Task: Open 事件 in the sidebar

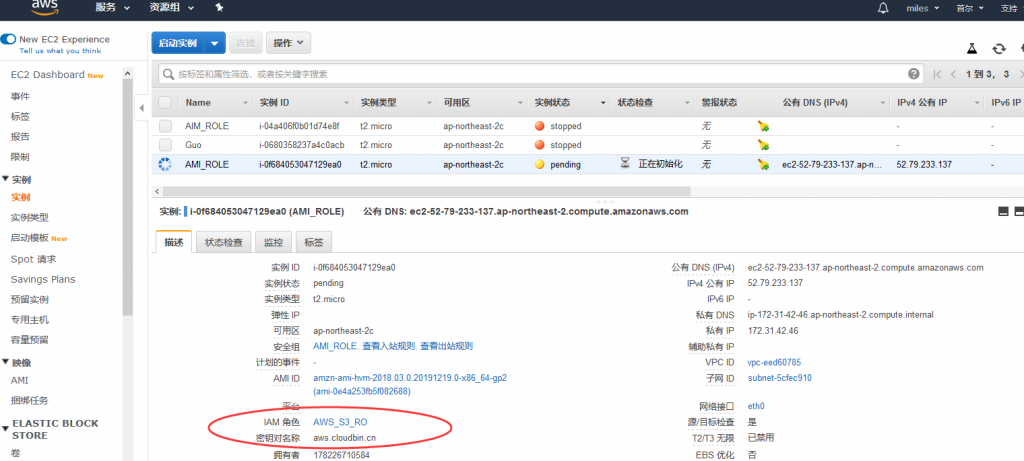Action: [x=20, y=96]
